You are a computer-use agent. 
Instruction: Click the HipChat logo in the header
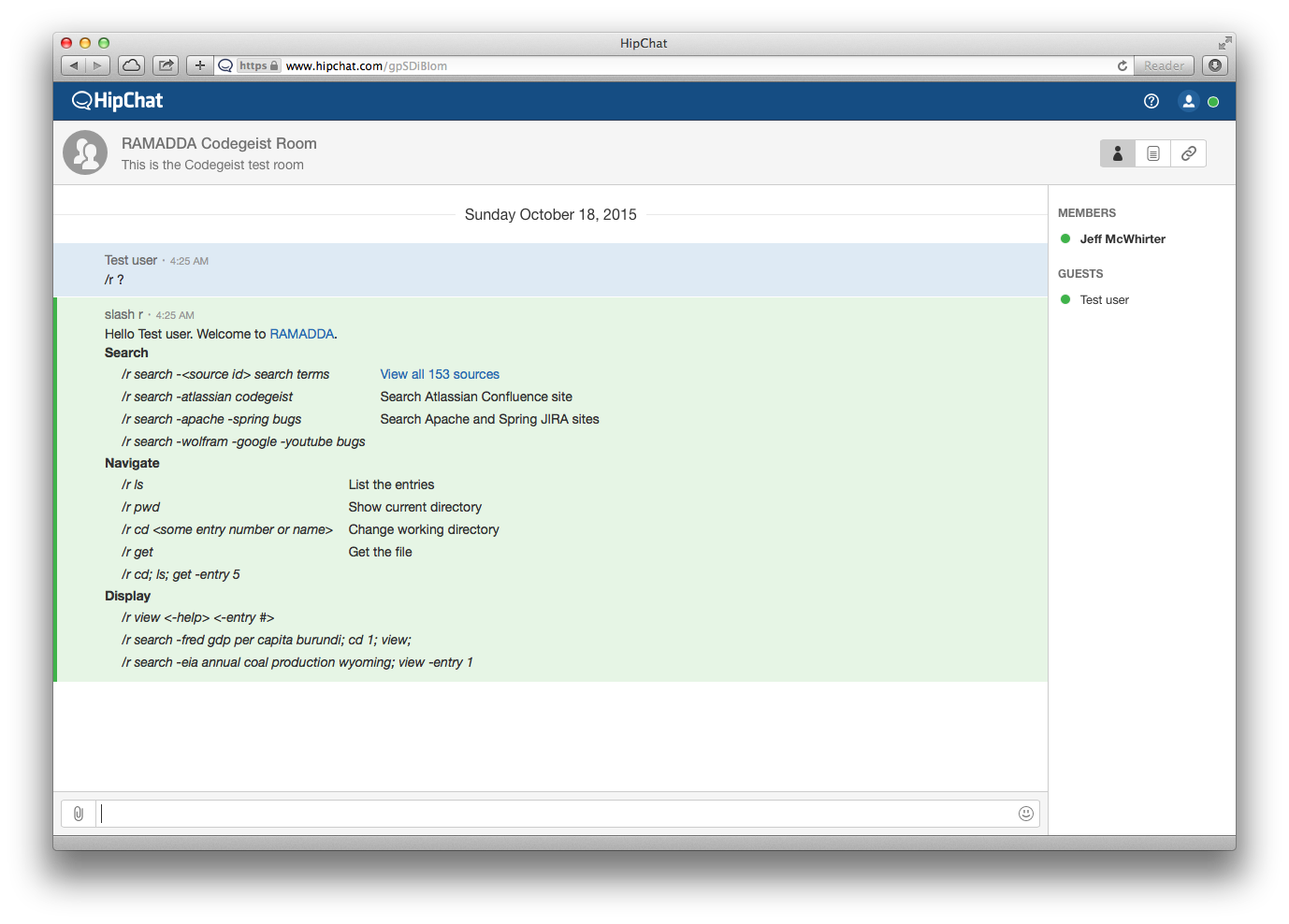click(x=118, y=101)
